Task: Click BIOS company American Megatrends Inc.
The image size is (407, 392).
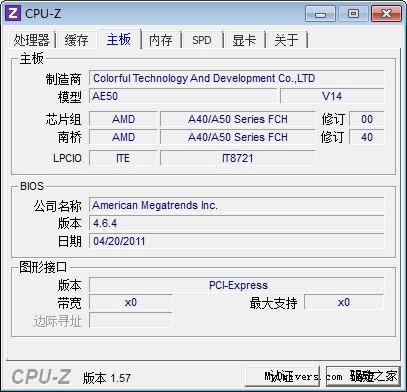Action: click(237, 205)
